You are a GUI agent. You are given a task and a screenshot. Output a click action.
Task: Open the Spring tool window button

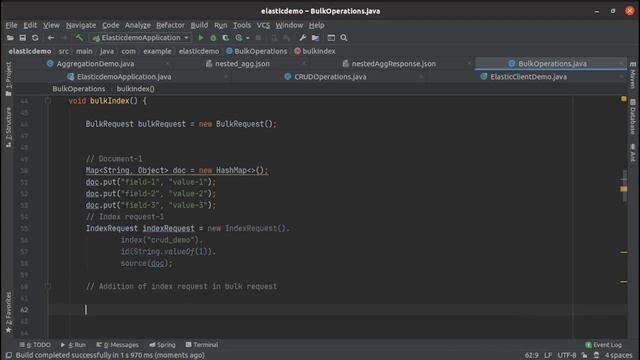[x=162, y=345]
